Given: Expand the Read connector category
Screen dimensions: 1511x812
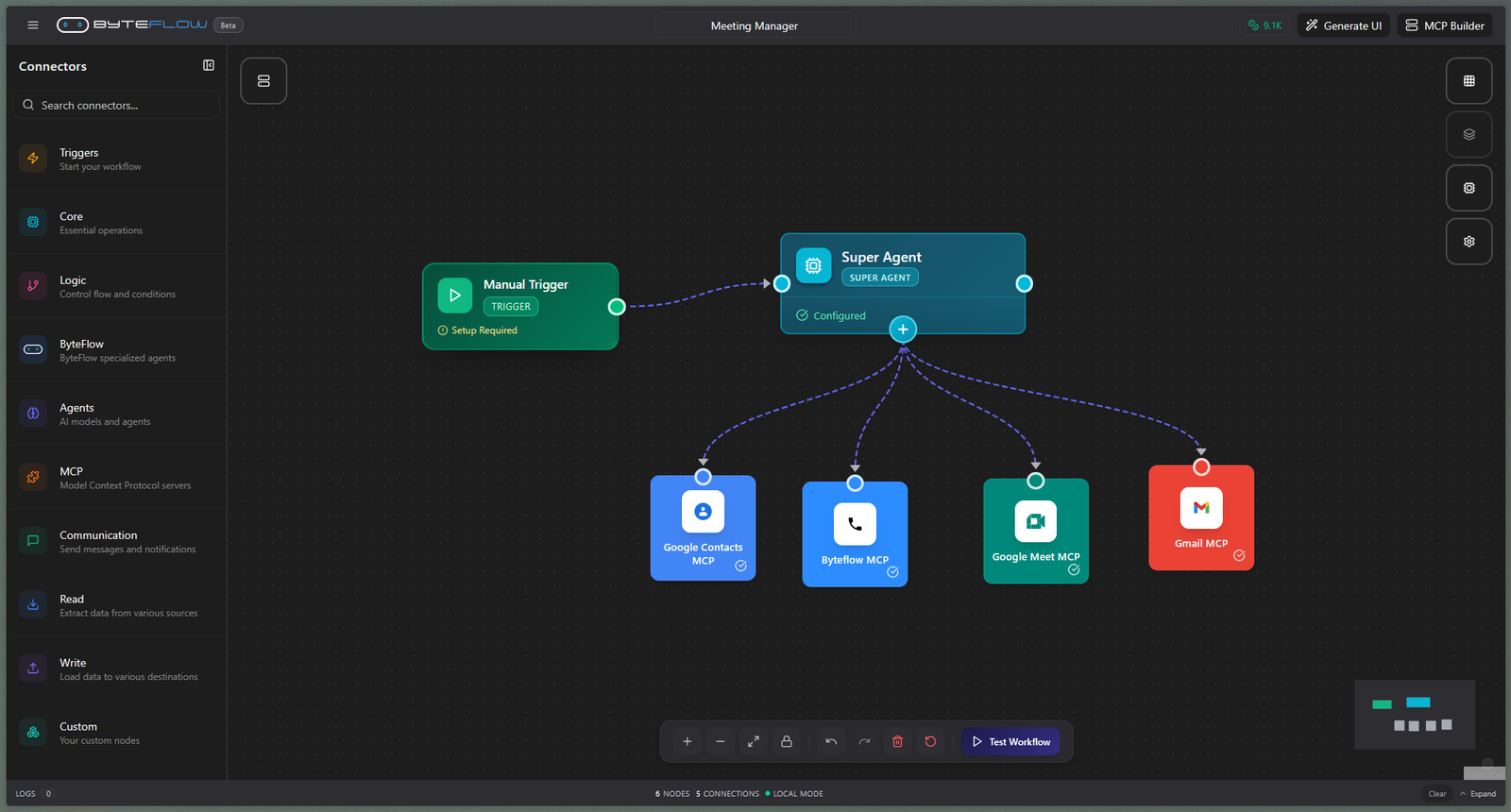Looking at the screenshot, I should [116, 605].
